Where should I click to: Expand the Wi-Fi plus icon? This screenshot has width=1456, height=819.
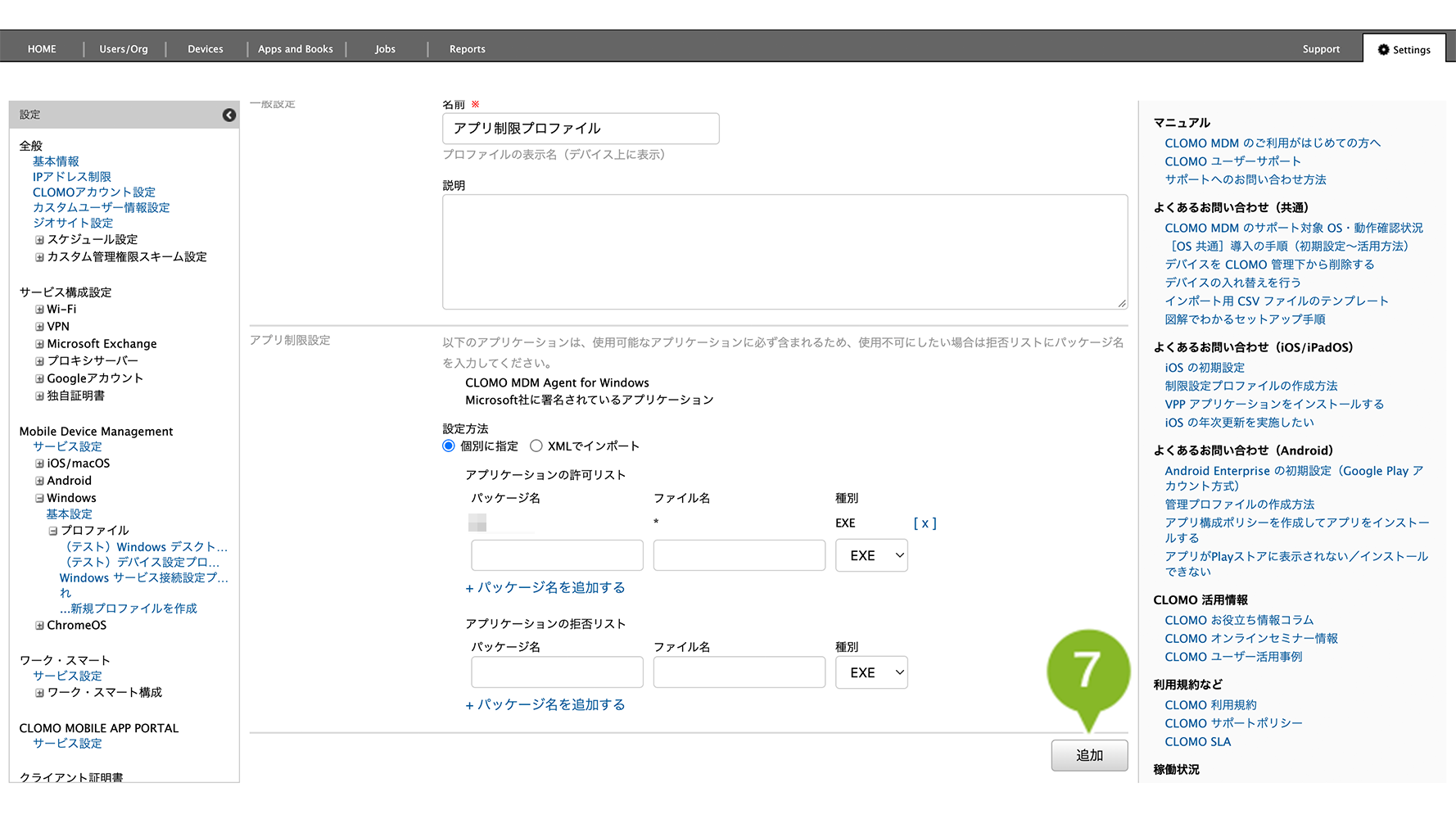(x=39, y=310)
